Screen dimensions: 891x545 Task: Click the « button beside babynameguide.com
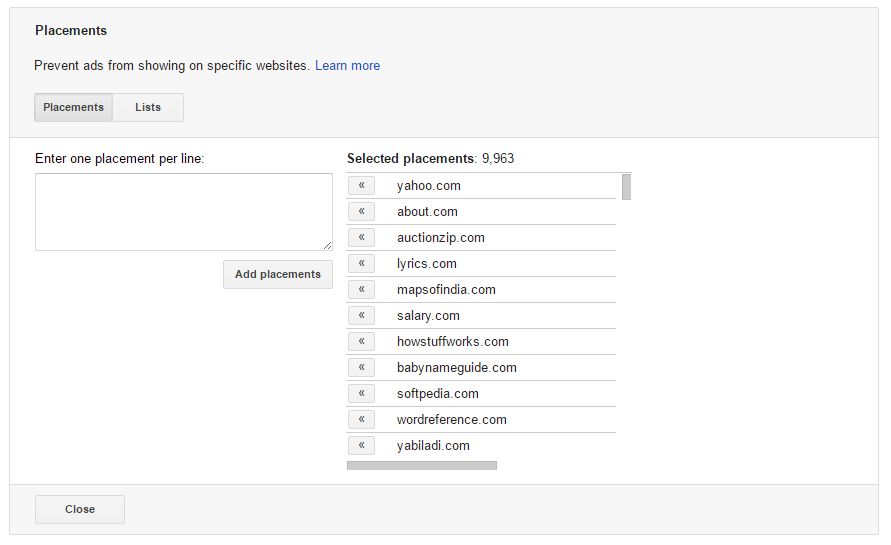pos(361,368)
